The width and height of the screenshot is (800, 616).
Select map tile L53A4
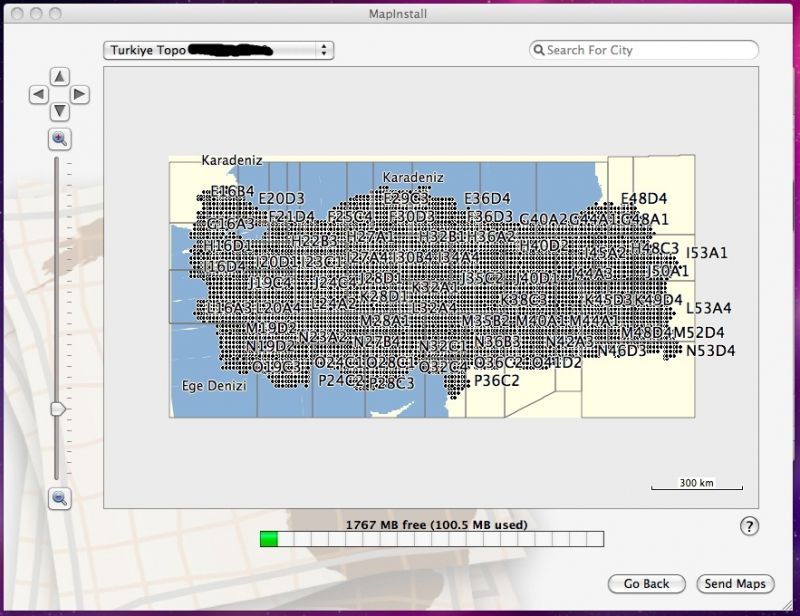point(709,308)
